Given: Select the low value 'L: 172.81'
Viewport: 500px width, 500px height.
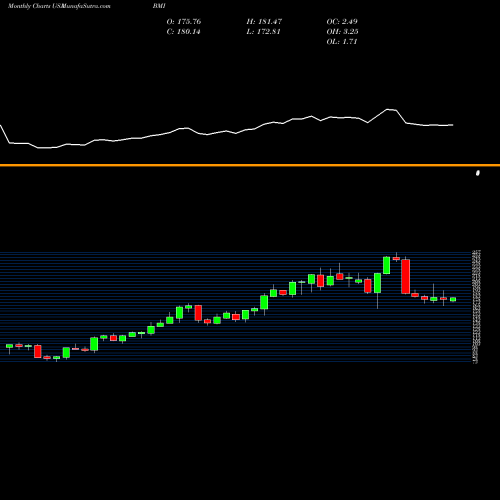Looking at the screenshot, I should [263, 31].
